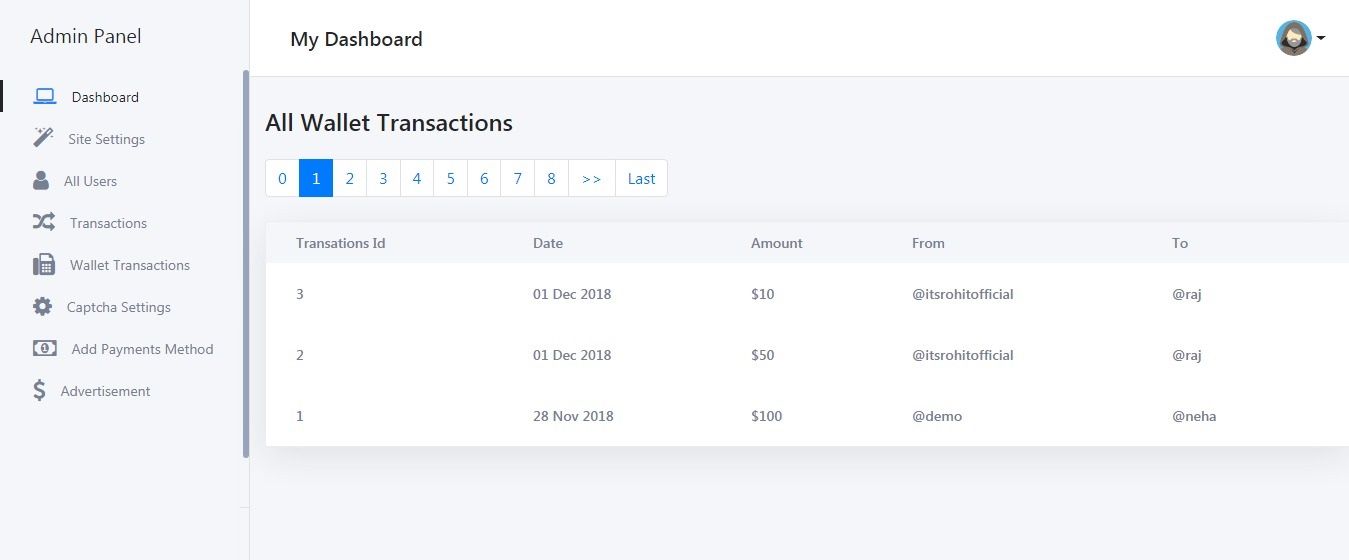Click the next pages '>>' button
The width and height of the screenshot is (1349, 560).
[x=591, y=179]
